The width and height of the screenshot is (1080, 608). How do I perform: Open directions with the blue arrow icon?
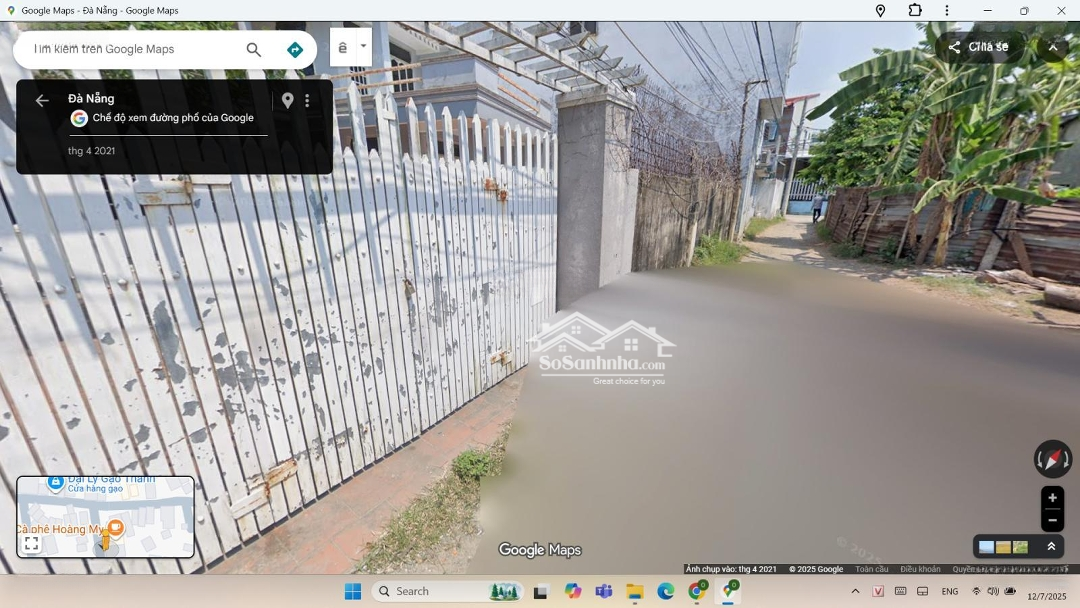pyautogui.click(x=294, y=50)
